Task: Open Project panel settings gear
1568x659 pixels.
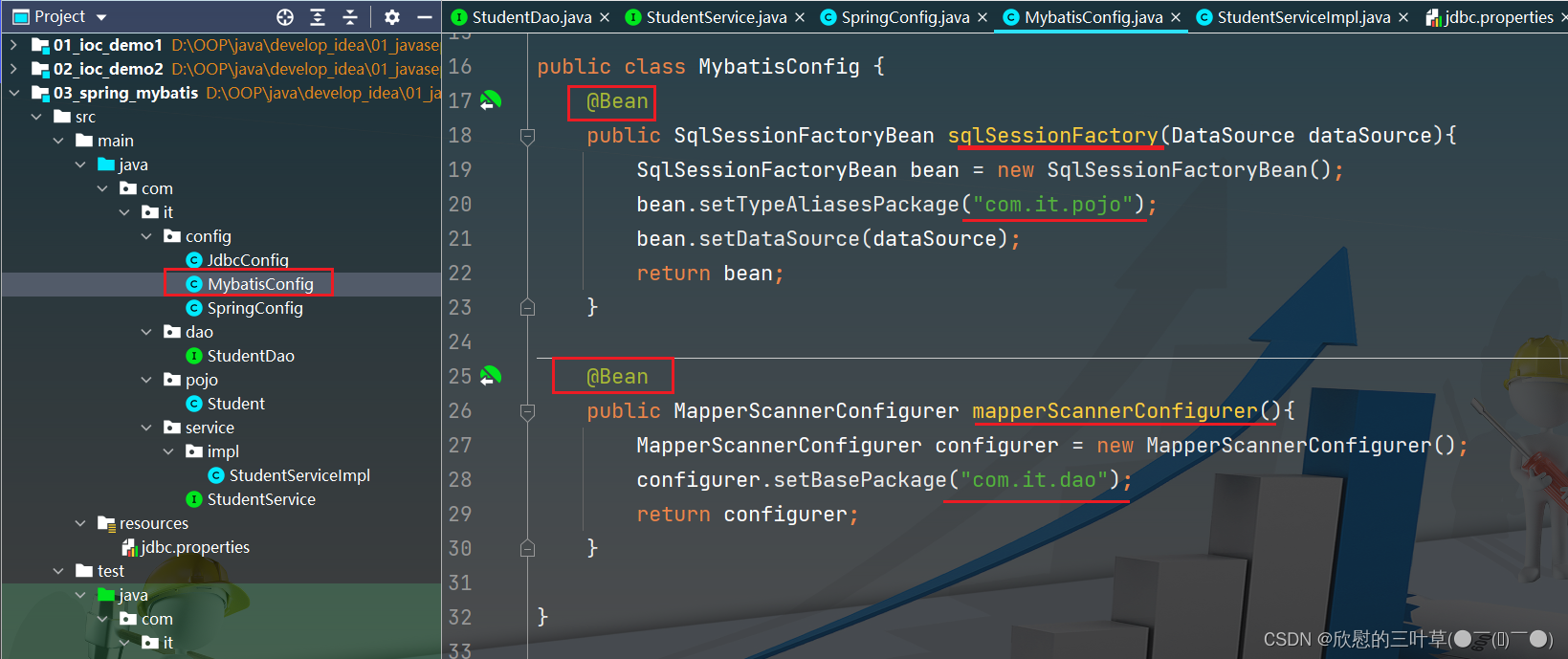Action: point(392,17)
